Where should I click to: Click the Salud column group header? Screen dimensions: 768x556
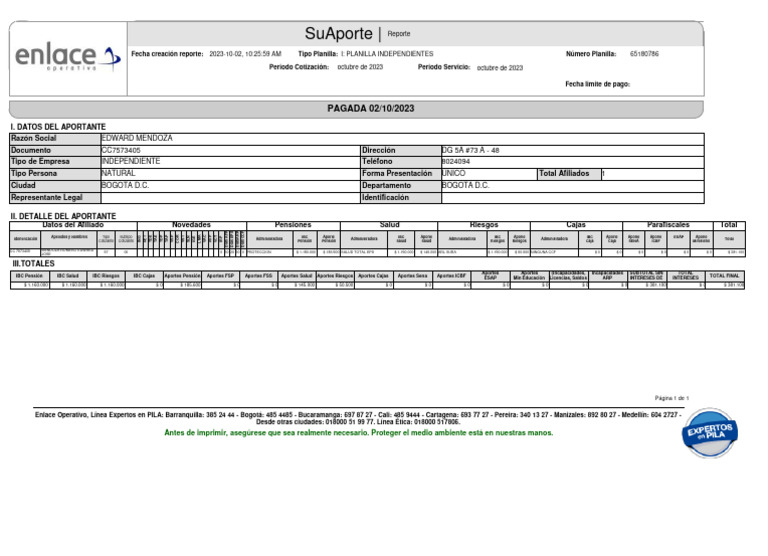[x=389, y=225]
